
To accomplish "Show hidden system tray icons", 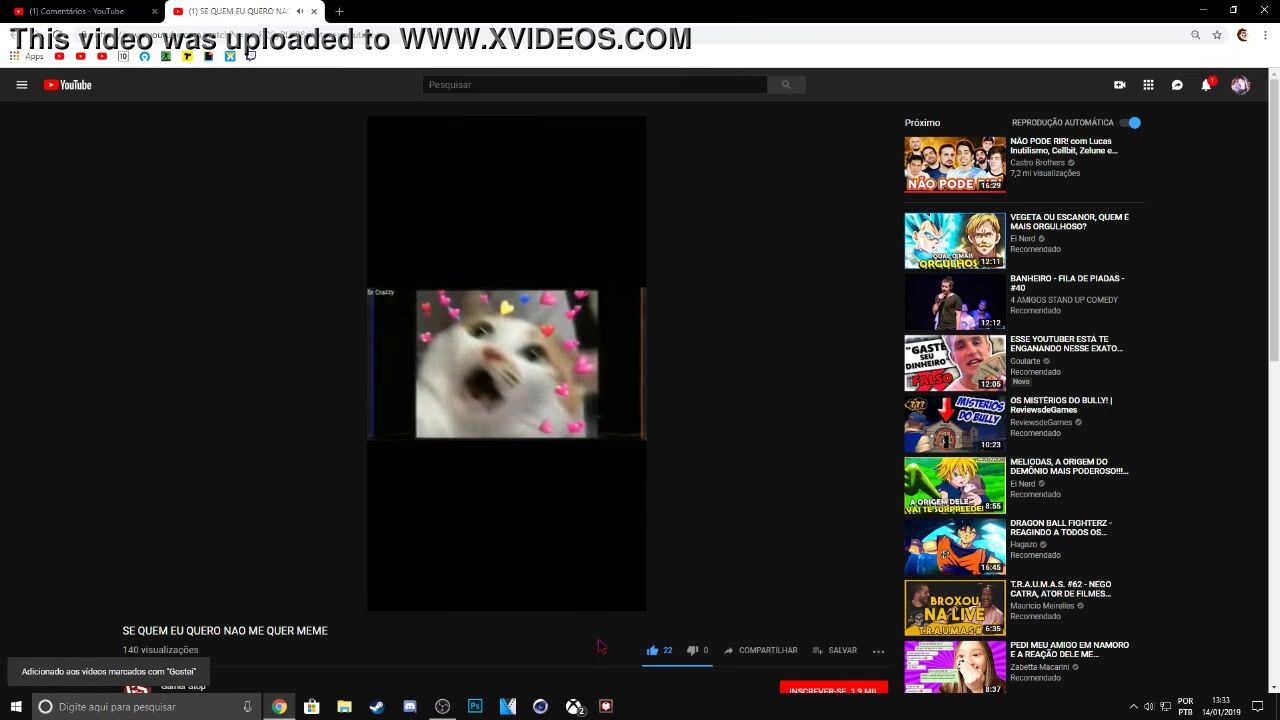I will click(x=1133, y=707).
